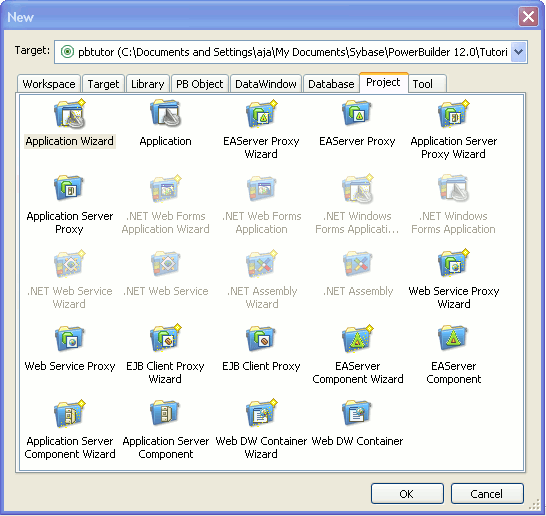Click the "EAServer Proxy" label text
The image size is (546, 516).
(357, 141)
